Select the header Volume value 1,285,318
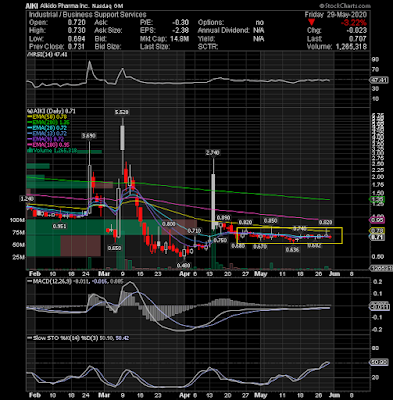 351,47
